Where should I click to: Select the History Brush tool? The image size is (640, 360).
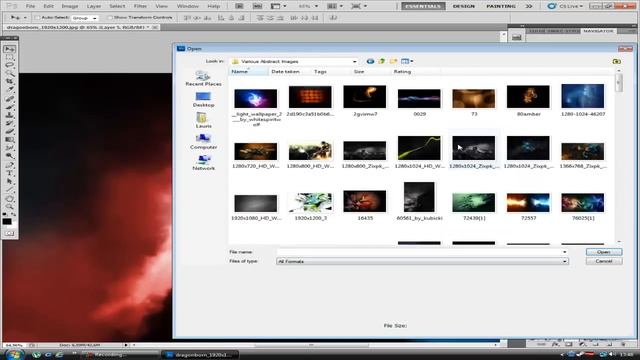pos(9,123)
